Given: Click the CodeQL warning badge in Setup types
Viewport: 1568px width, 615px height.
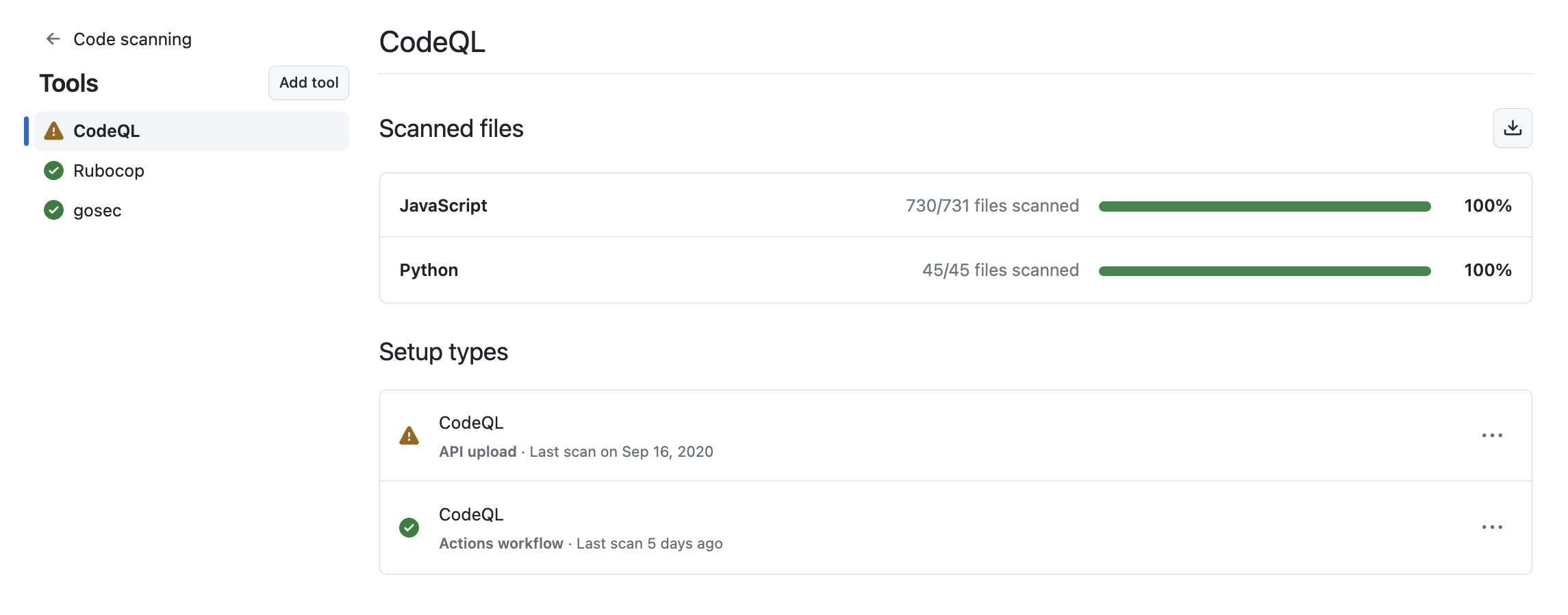Looking at the screenshot, I should [409, 436].
